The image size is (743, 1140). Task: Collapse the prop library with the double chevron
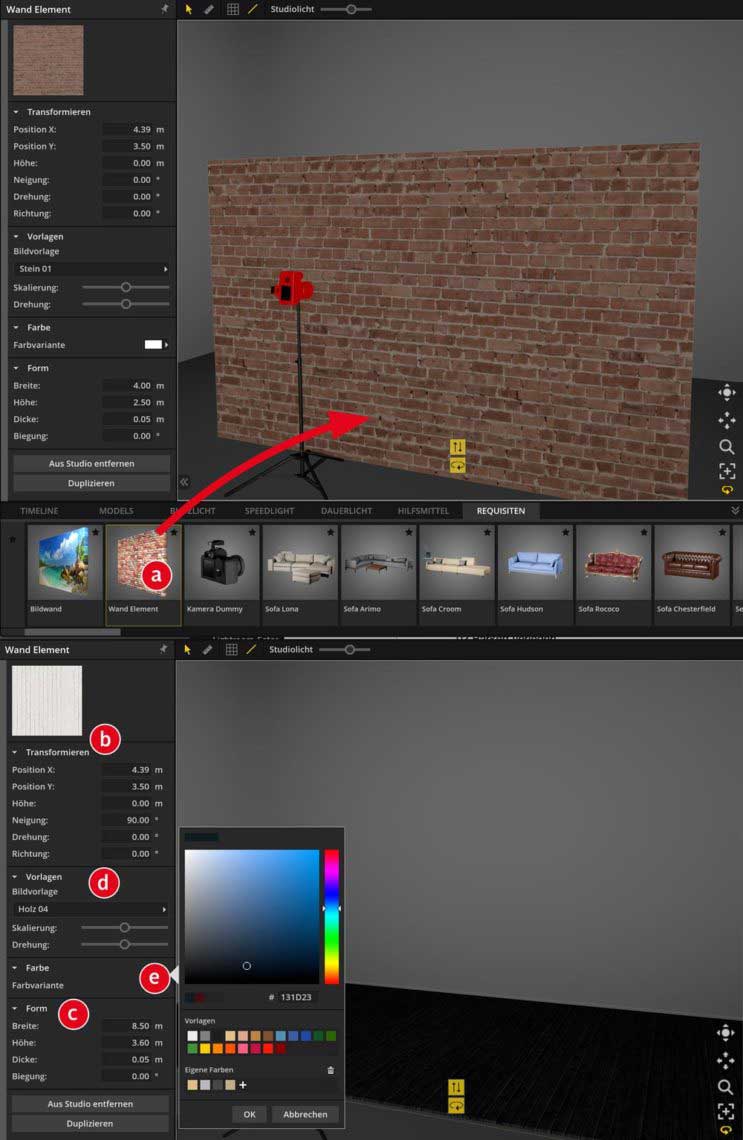[734, 510]
